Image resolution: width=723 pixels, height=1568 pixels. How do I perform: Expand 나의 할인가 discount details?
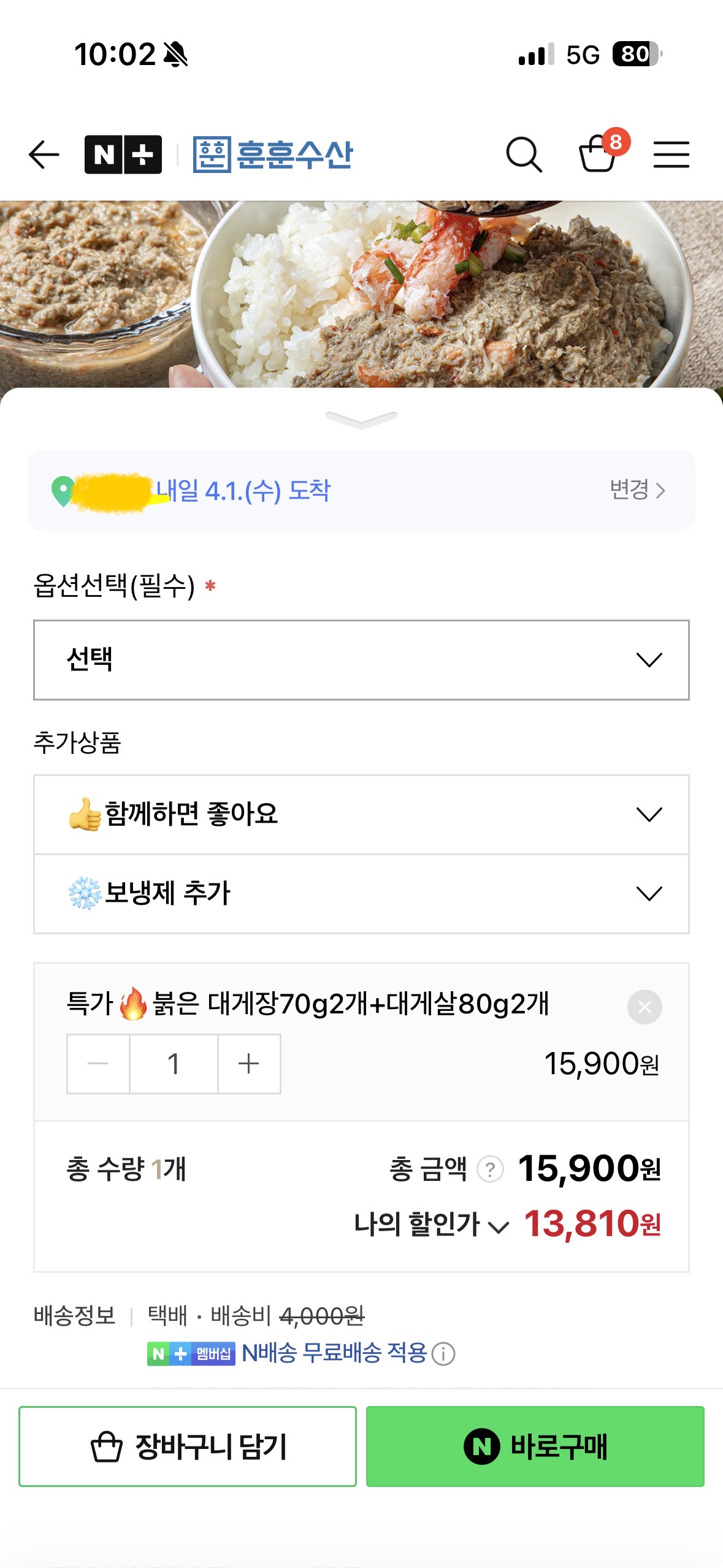[x=432, y=1225]
